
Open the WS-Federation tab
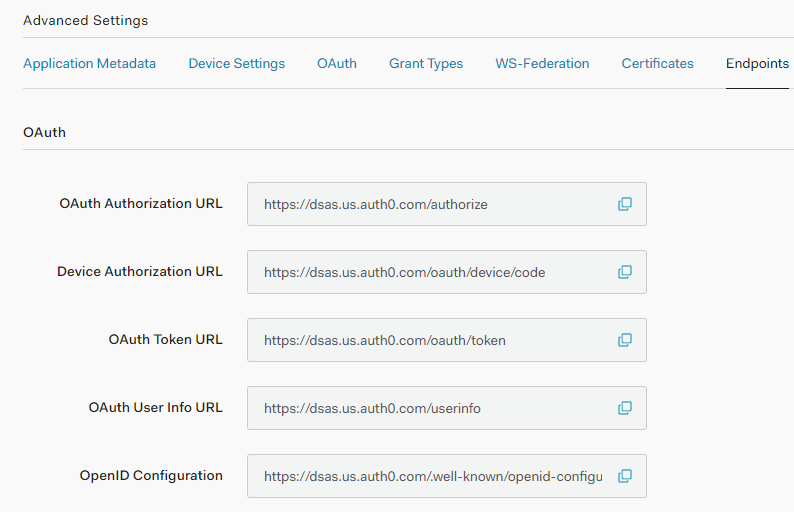click(542, 63)
